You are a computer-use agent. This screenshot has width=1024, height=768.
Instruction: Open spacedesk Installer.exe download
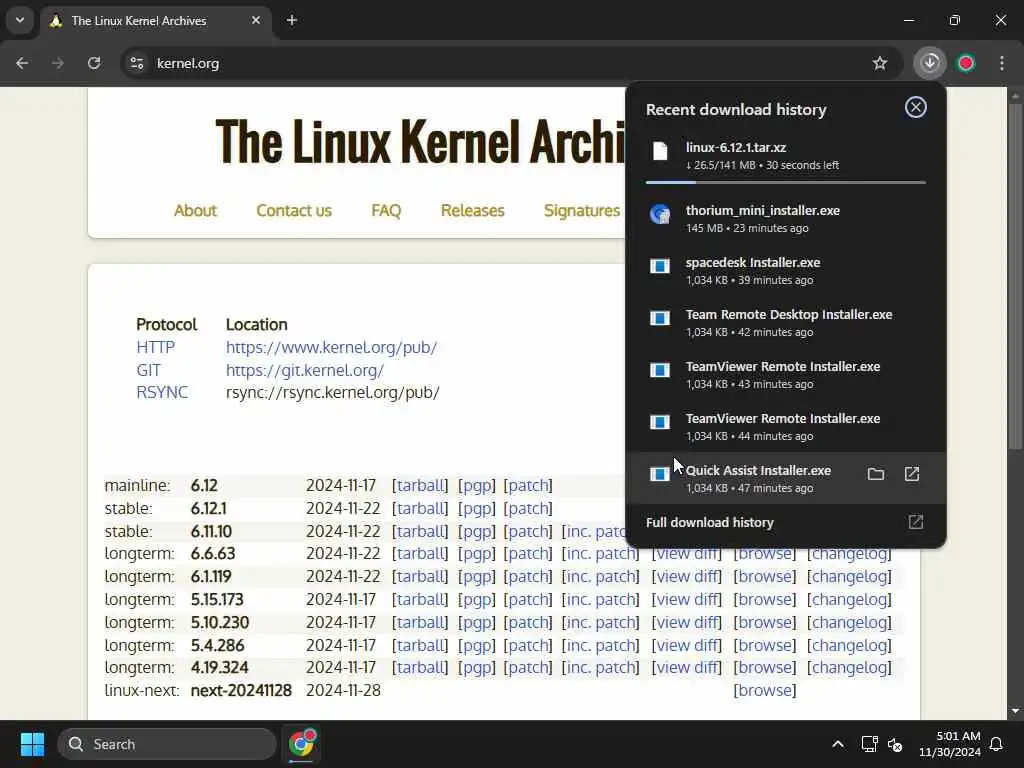(786, 270)
